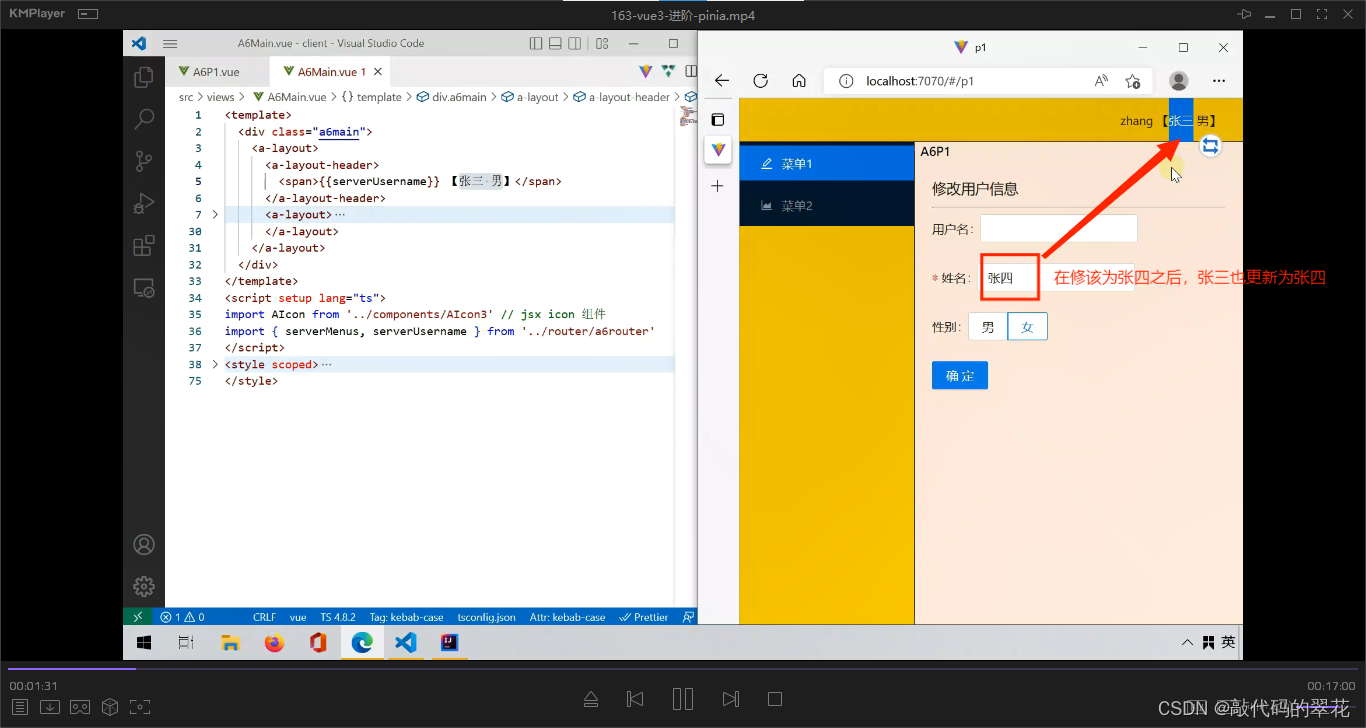The height and width of the screenshot is (728, 1366).
Task: Stop KMPlayer playback
Action: [775, 698]
